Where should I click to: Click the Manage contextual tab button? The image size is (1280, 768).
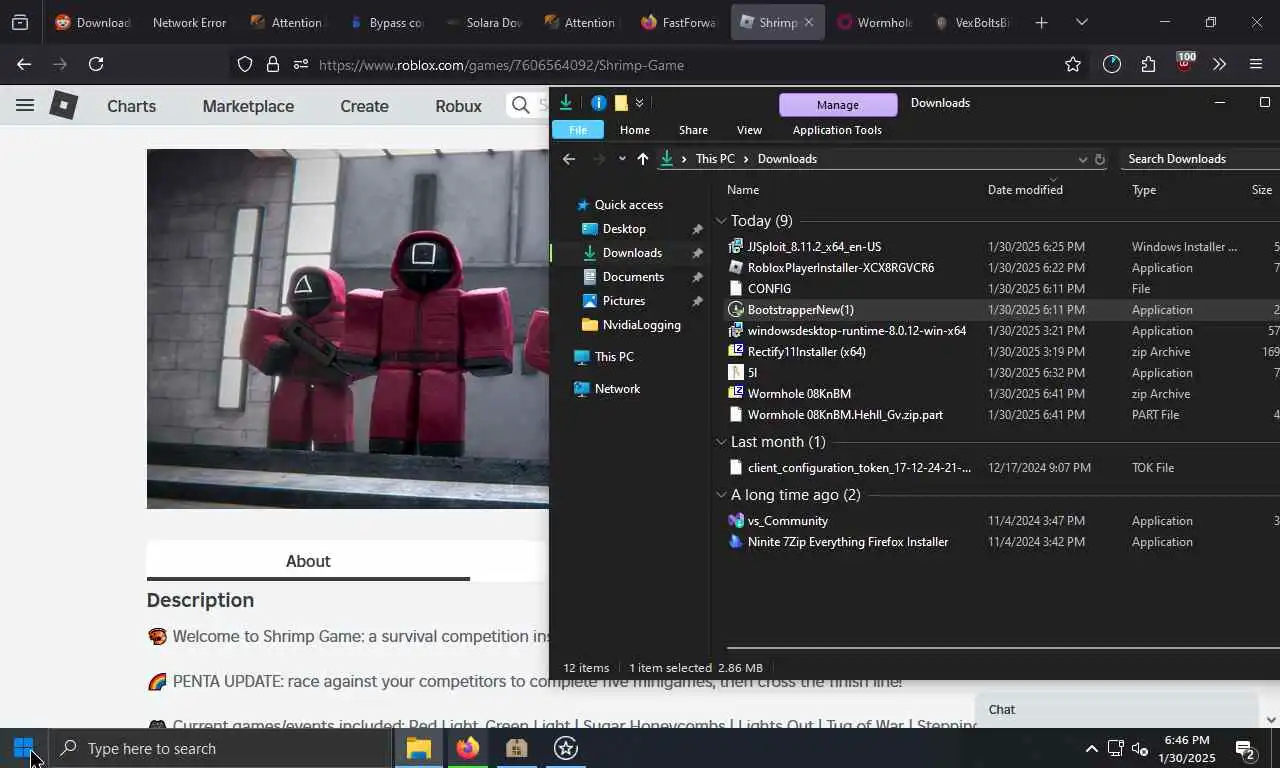(837, 104)
